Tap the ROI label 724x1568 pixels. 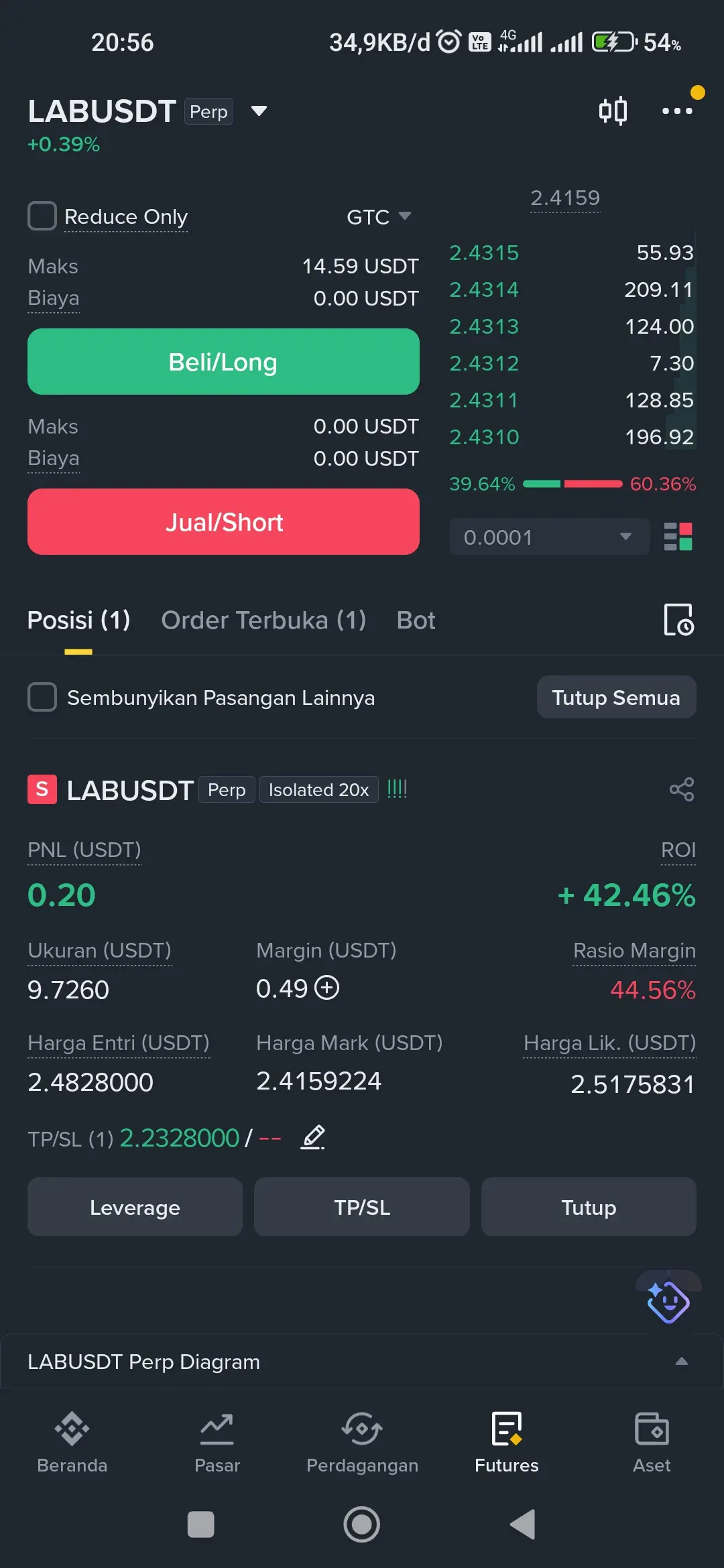(678, 850)
